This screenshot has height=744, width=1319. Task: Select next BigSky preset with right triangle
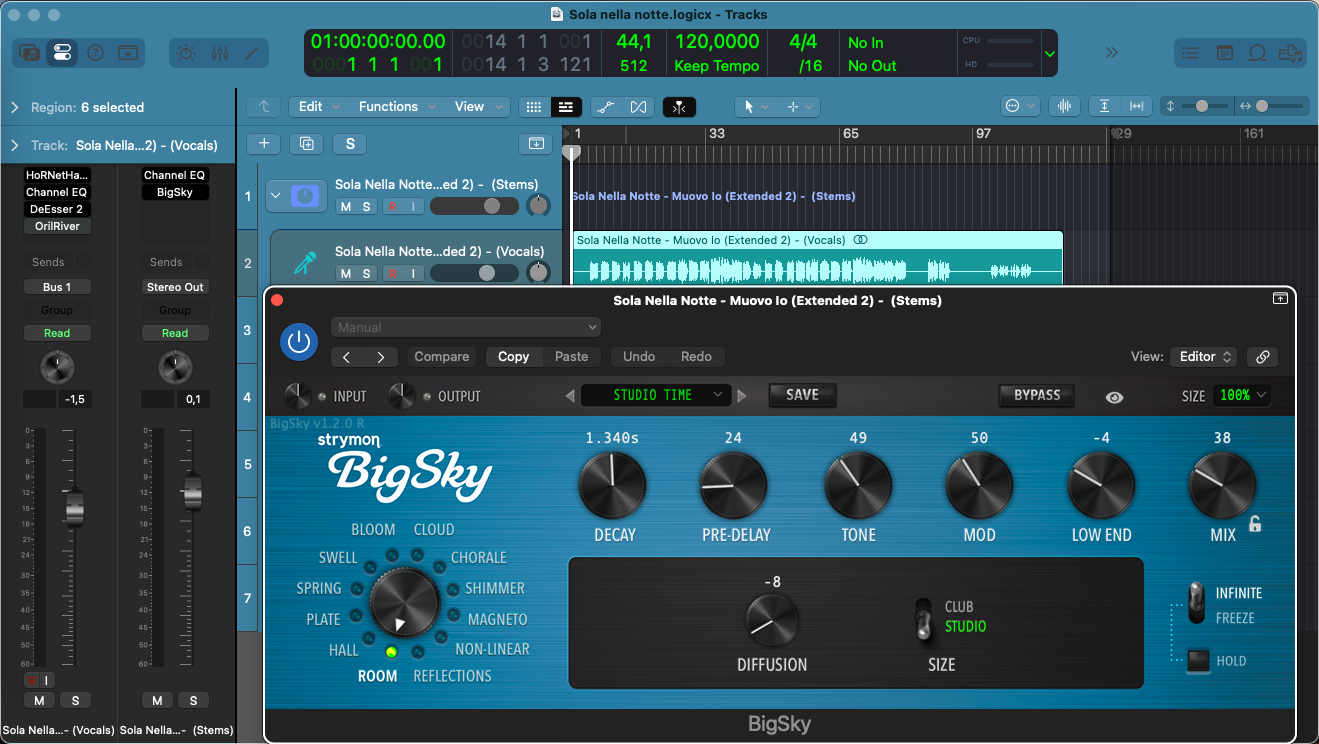pyautogui.click(x=742, y=396)
